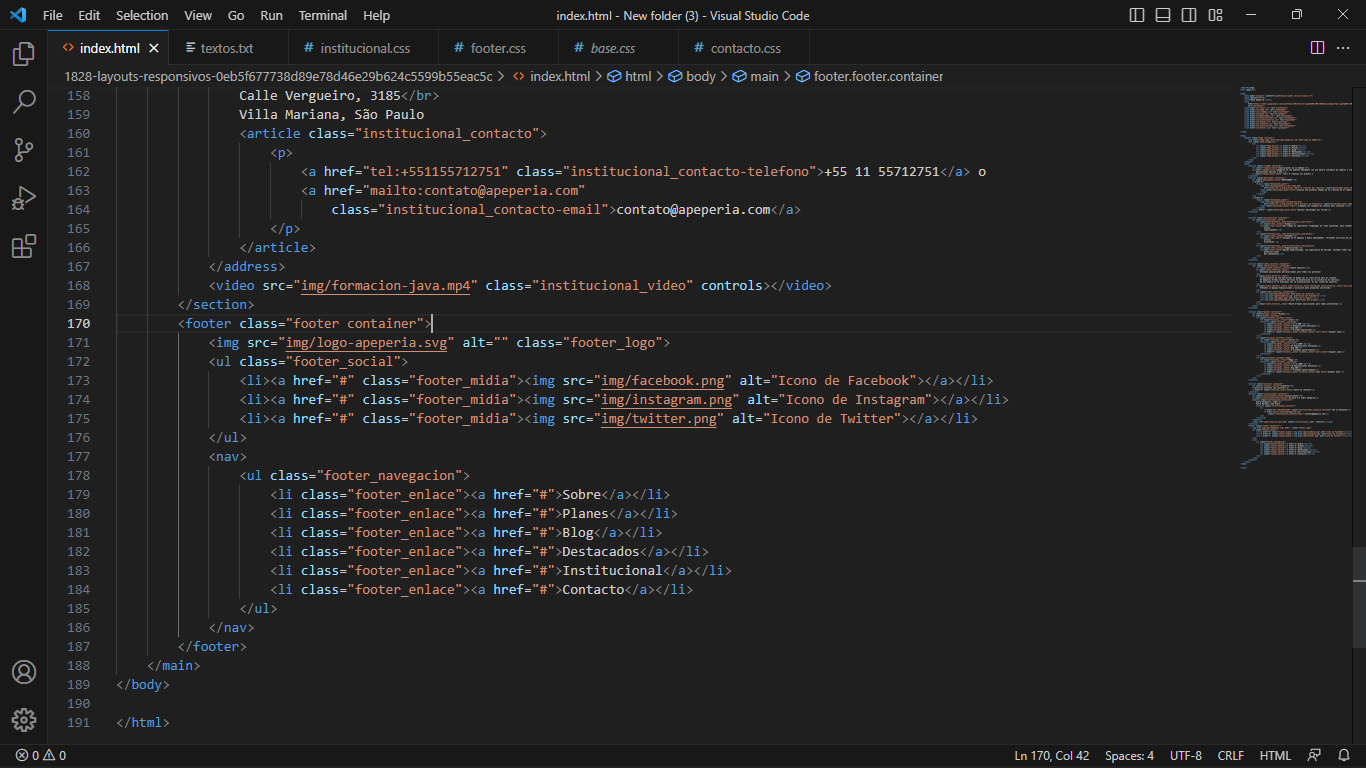Screen dimensions: 1366x768
Task: Toggle the secondary side bar layout button
Action: click(1189, 15)
